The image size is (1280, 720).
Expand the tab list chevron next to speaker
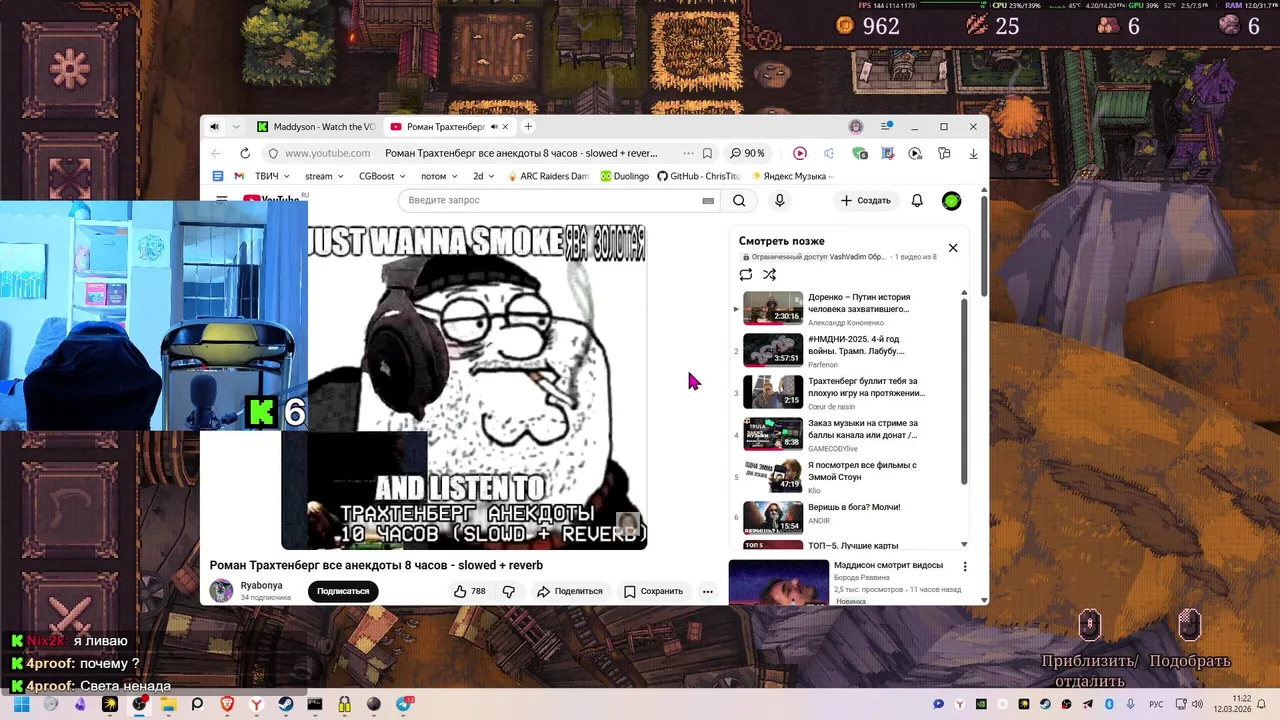pyautogui.click(x=236, y=127)
